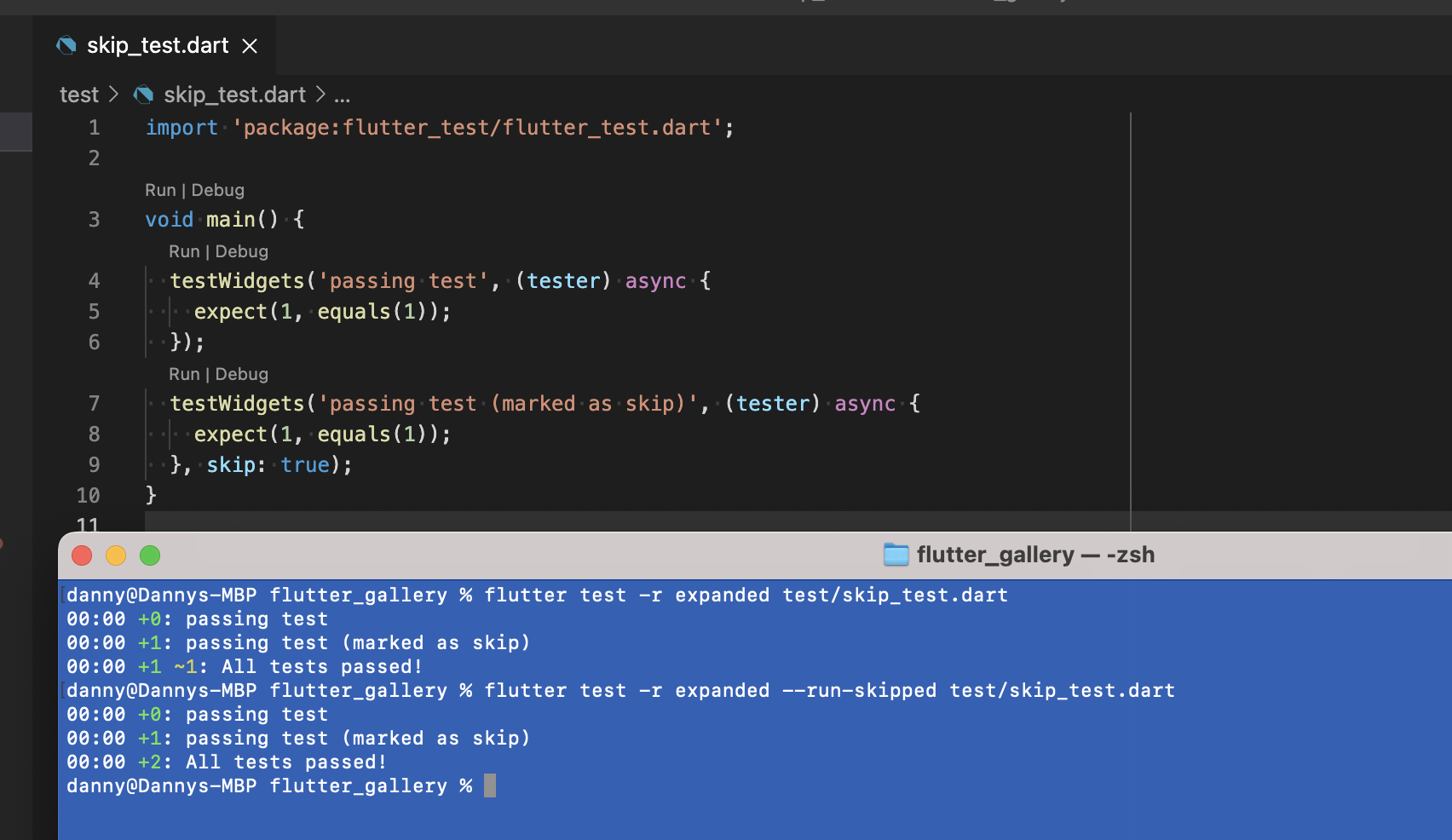Click 'expect' call on line 5

pyautogui.click(x=231, y=312)
